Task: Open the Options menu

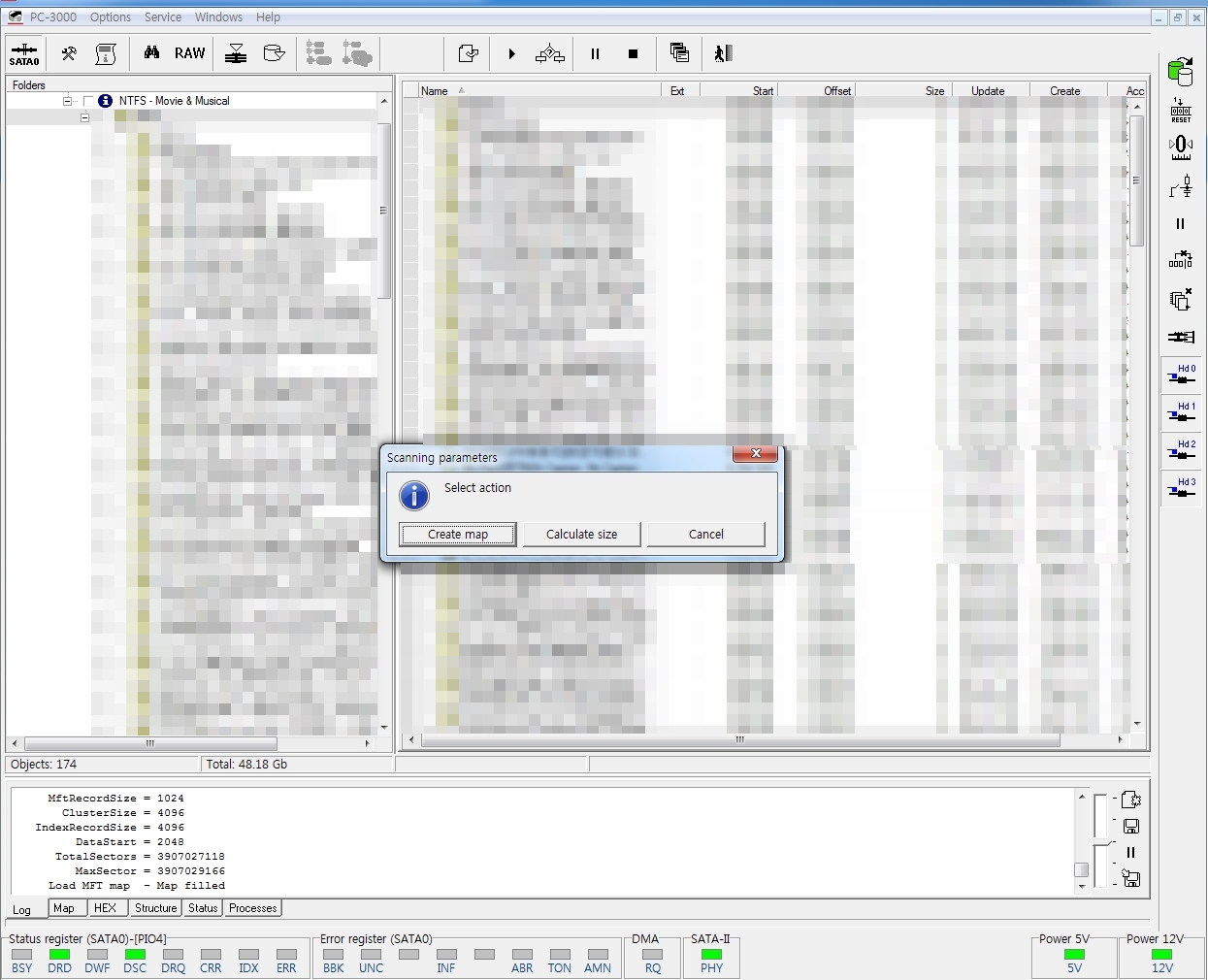Action: [x=111, y=16]
